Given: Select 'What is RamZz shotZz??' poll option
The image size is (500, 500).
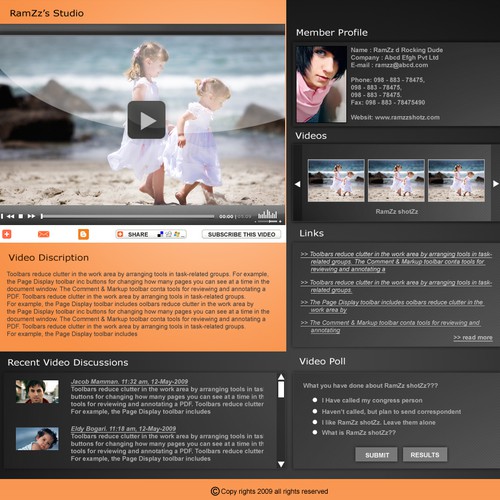Looking at the screenshot, I should (x=315, y=432).
